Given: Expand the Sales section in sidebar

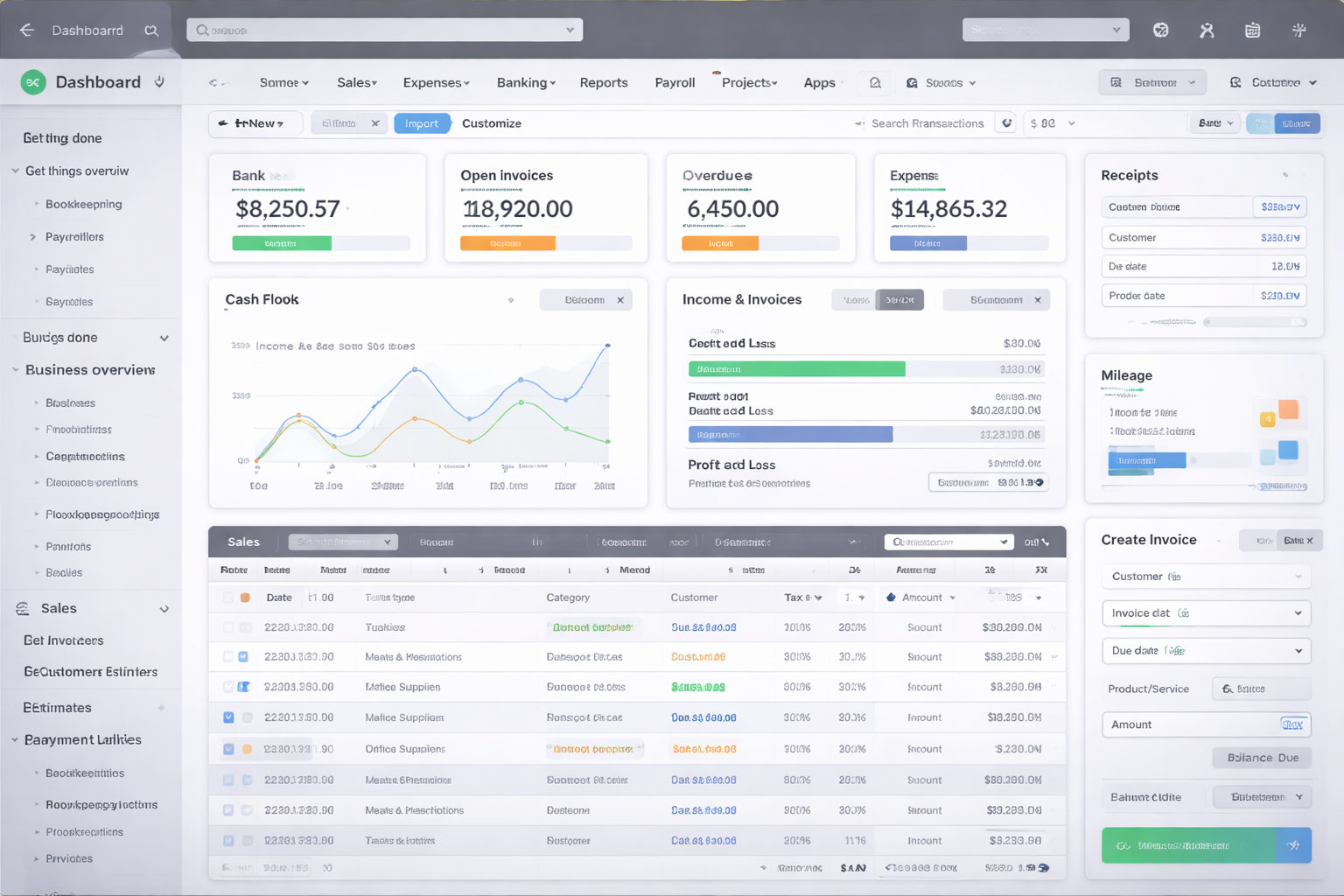Looking at the screenshot, I should point(164,609).
